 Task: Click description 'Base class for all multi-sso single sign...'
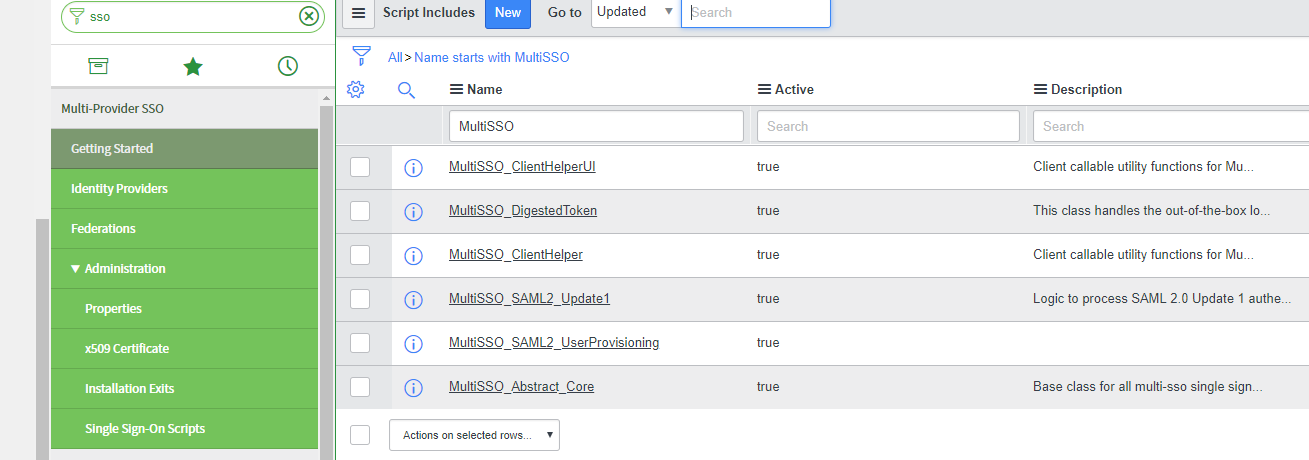[x=1148, y=387]
